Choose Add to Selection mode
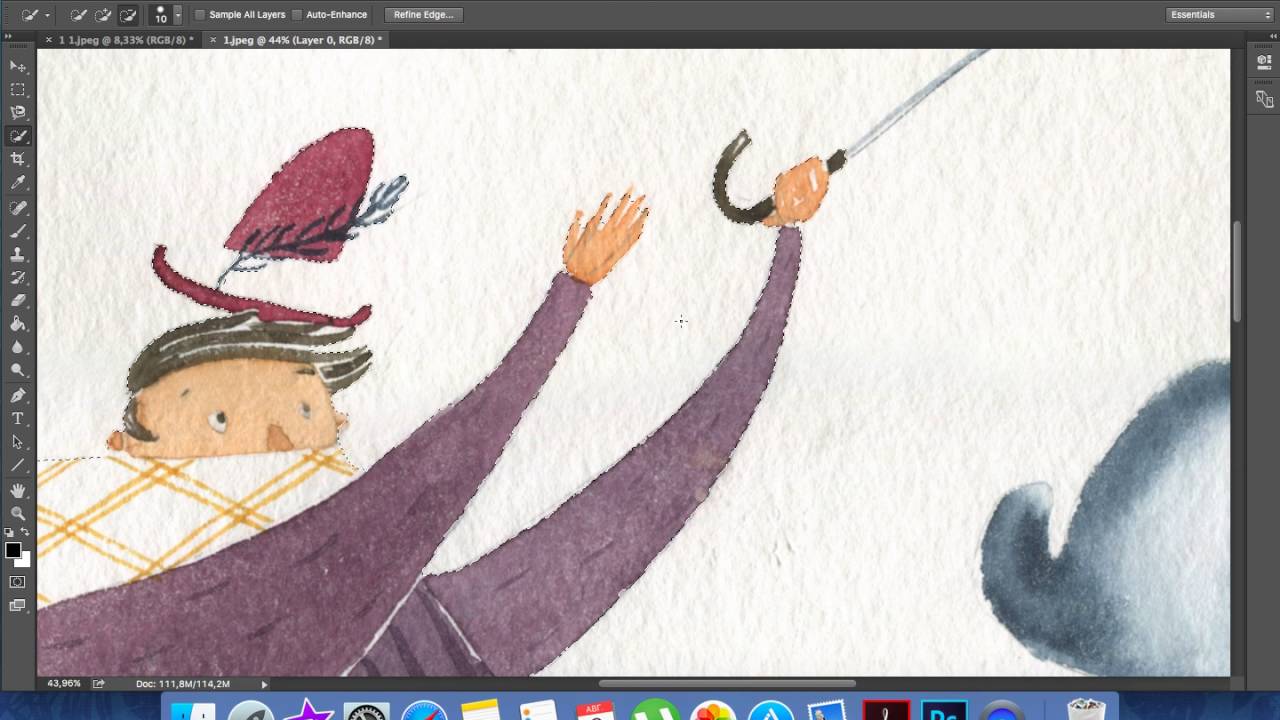This screenshot has width=1280, height=720. pos(103,15)
